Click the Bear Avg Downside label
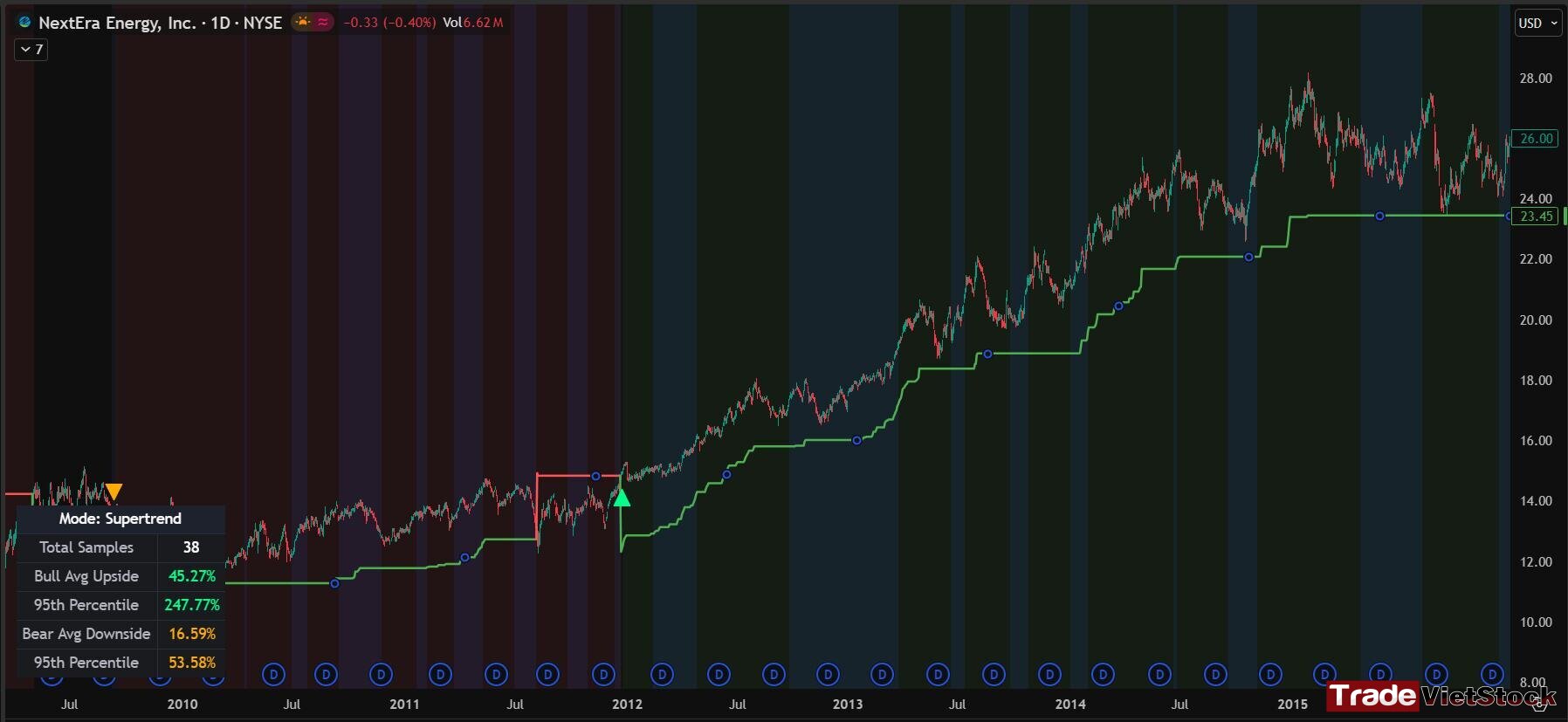This screenshot has height=722, width=1568. [x=86, y=634]
